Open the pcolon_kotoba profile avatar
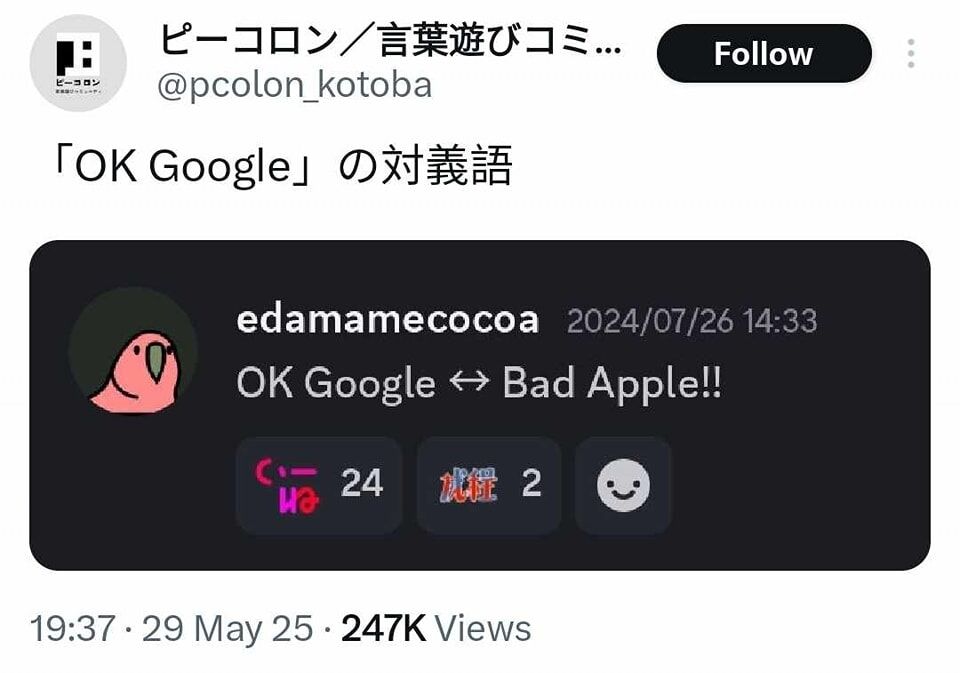Image resolution: width=960 pixels, height=673 pixels. click(x=78, y=62)
